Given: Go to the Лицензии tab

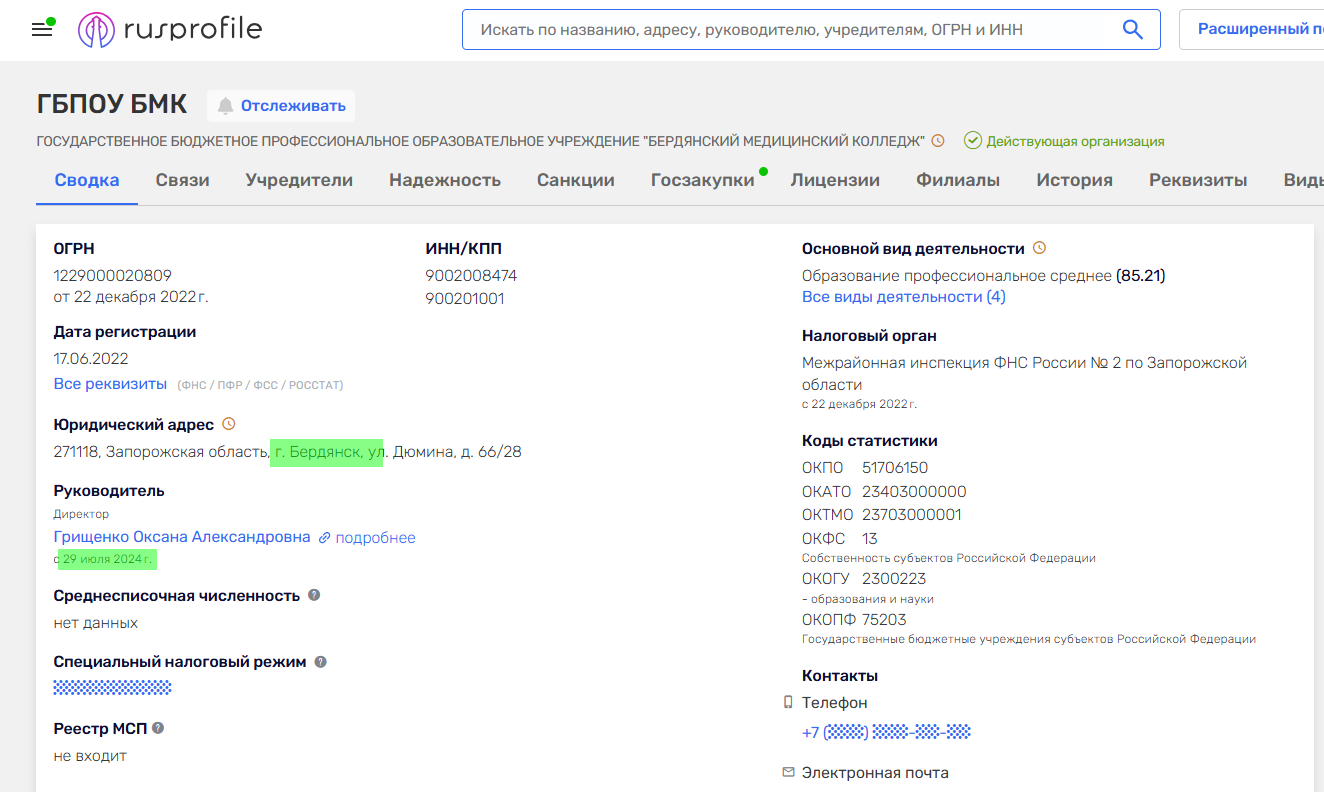Looking at the screenshot, I should tap(835, 180).
